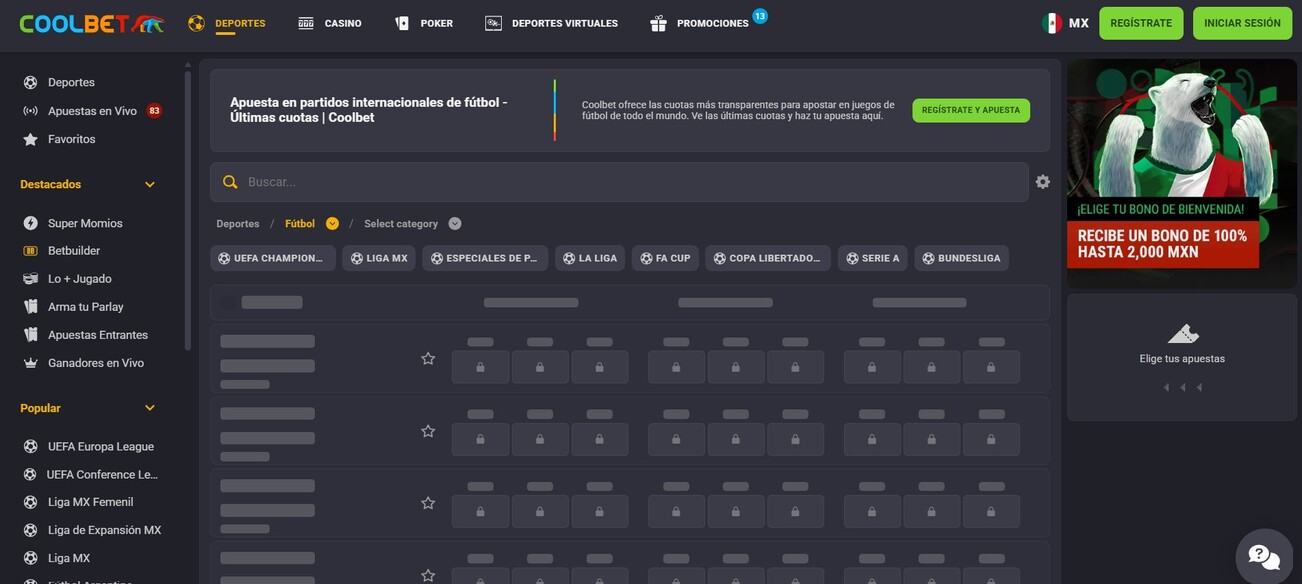The image size is (1302, 584).
Task: Click the magnifier icon in search bar
Action: click(x=230, y=182)
